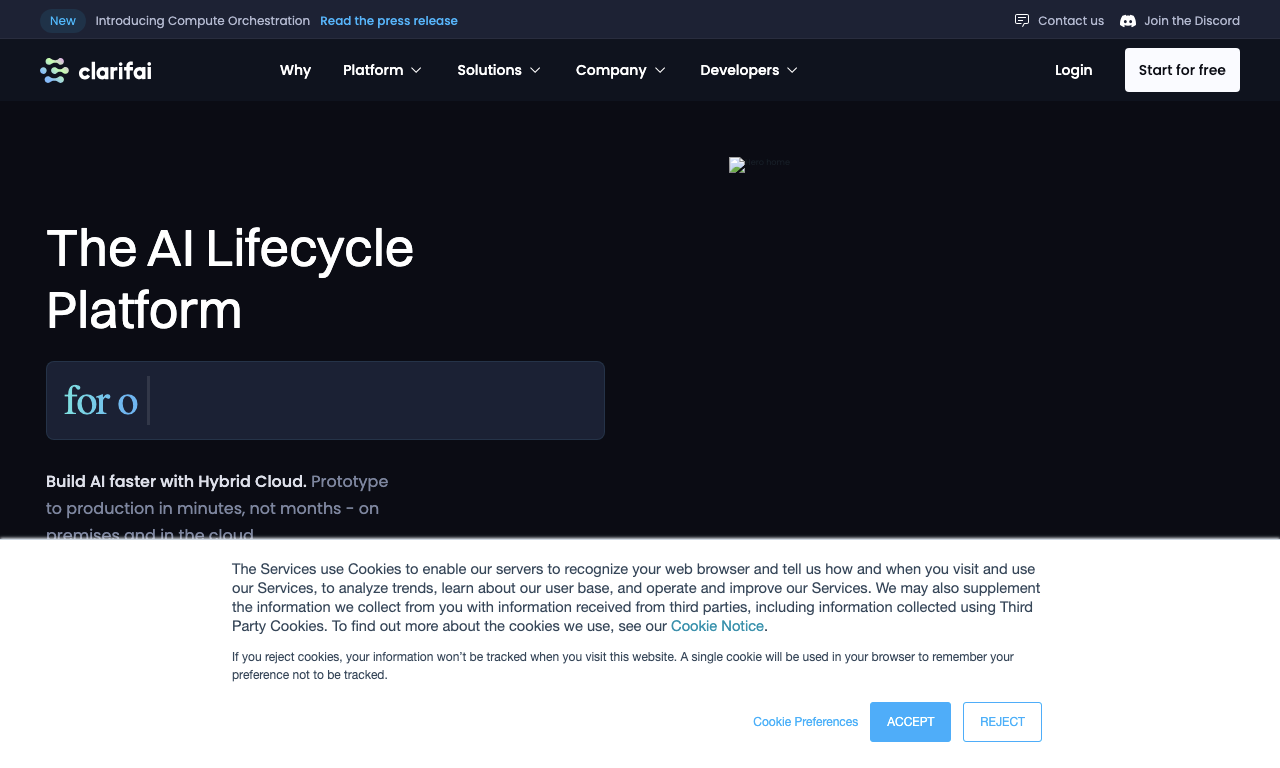
Task: Click the Start for free button
Action: coord(1182,70)
